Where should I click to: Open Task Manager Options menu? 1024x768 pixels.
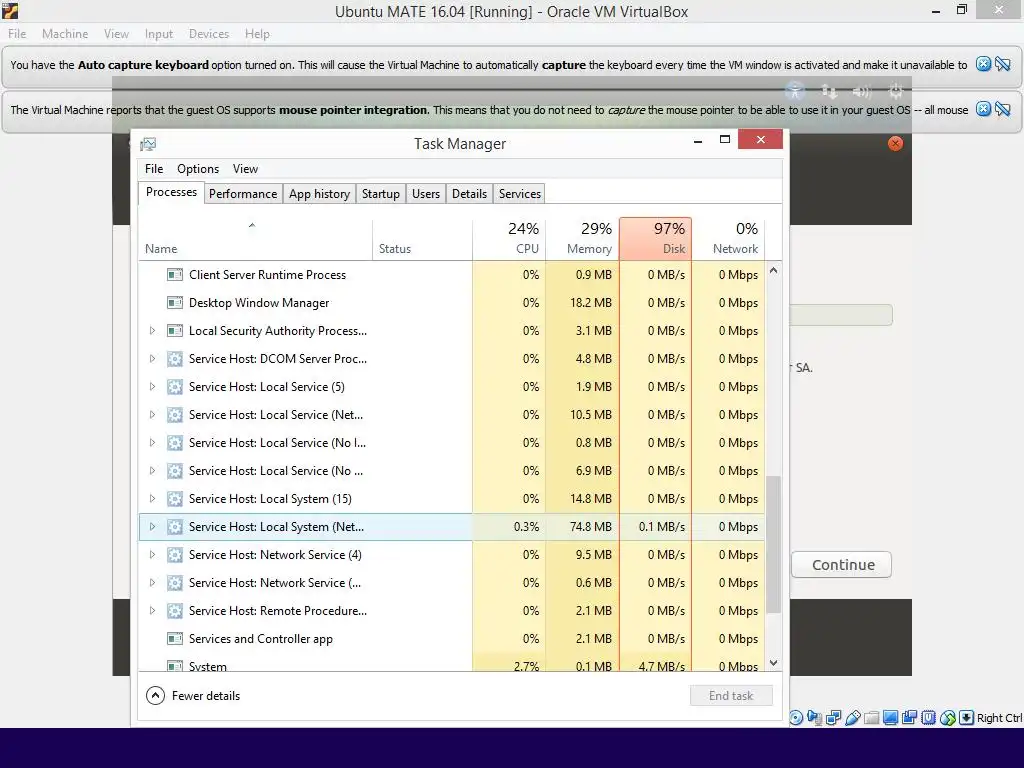[x=198, y=168]
